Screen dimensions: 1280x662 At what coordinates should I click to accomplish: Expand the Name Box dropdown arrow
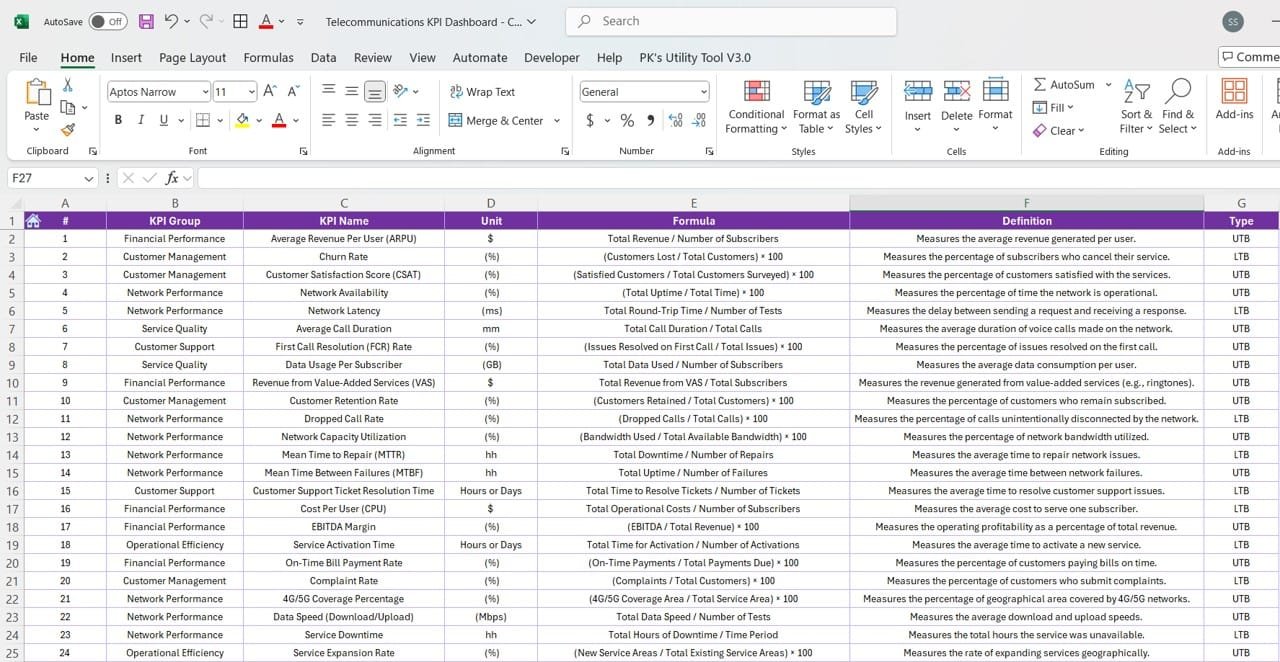[89, 178]
